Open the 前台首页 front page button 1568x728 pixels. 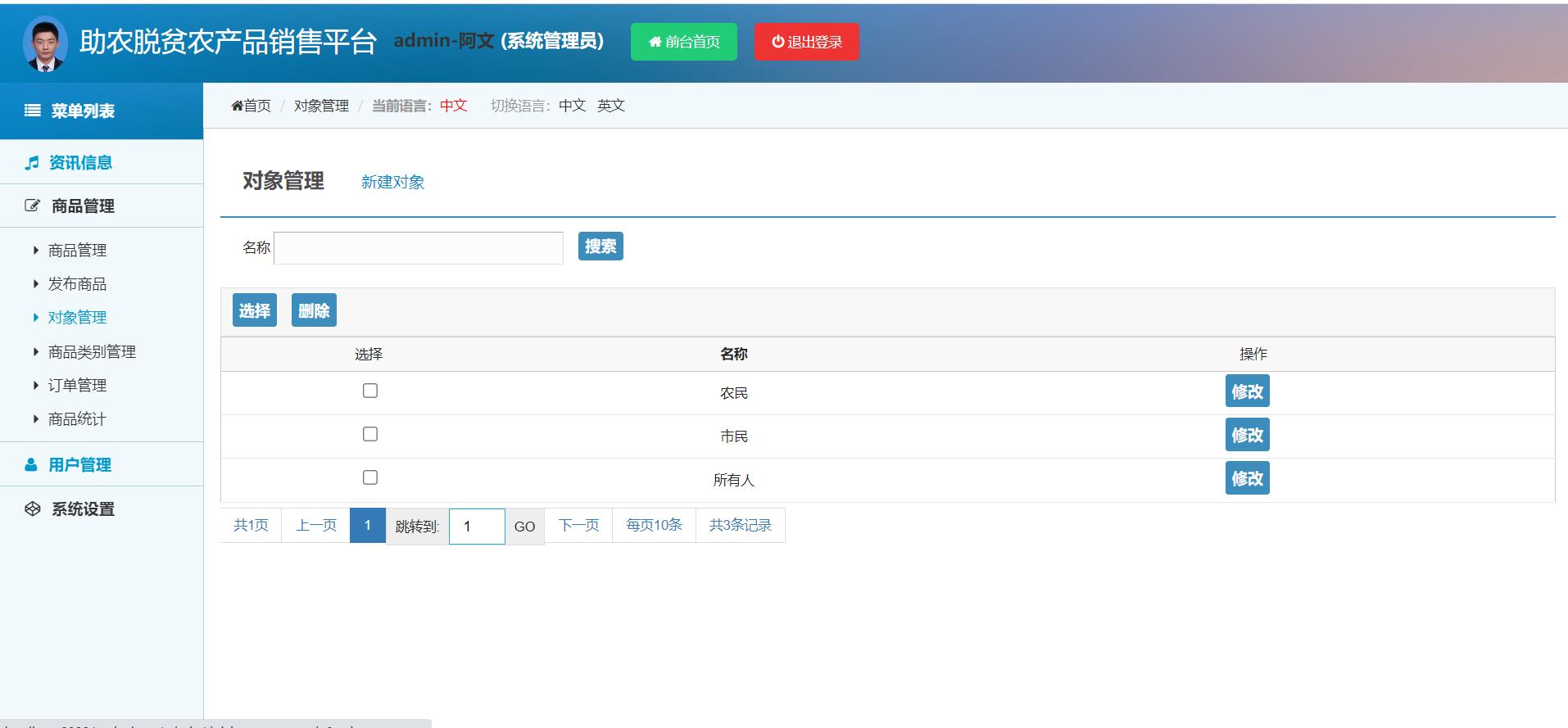click(684, 42)
